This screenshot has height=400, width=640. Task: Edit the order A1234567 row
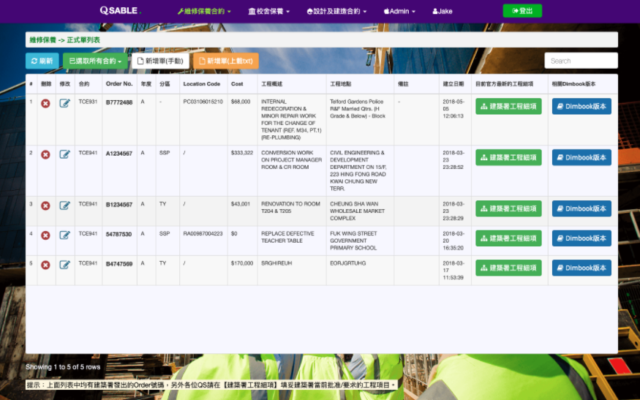[x=64, y=154]
